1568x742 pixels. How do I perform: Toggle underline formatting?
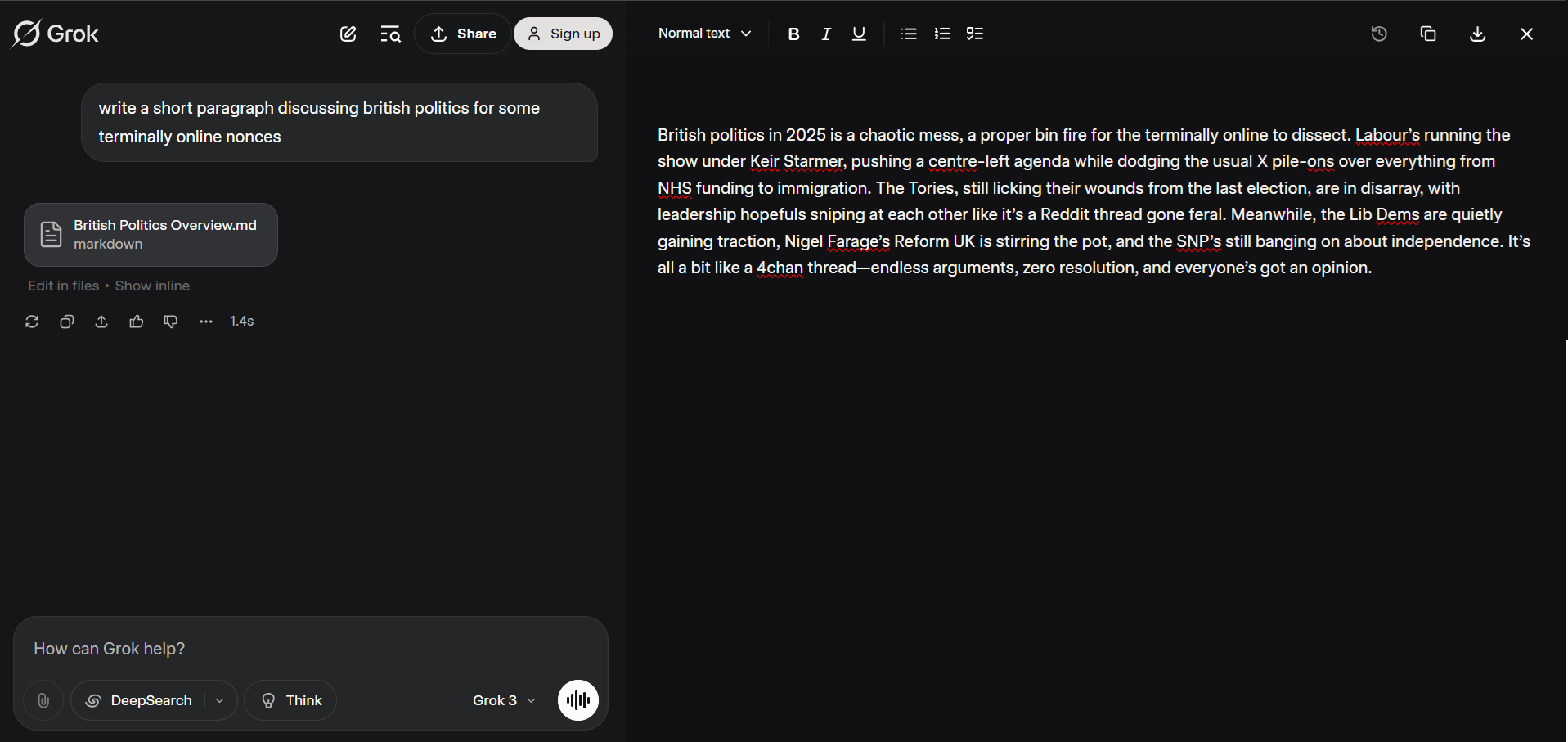click(x=859, y=34)
